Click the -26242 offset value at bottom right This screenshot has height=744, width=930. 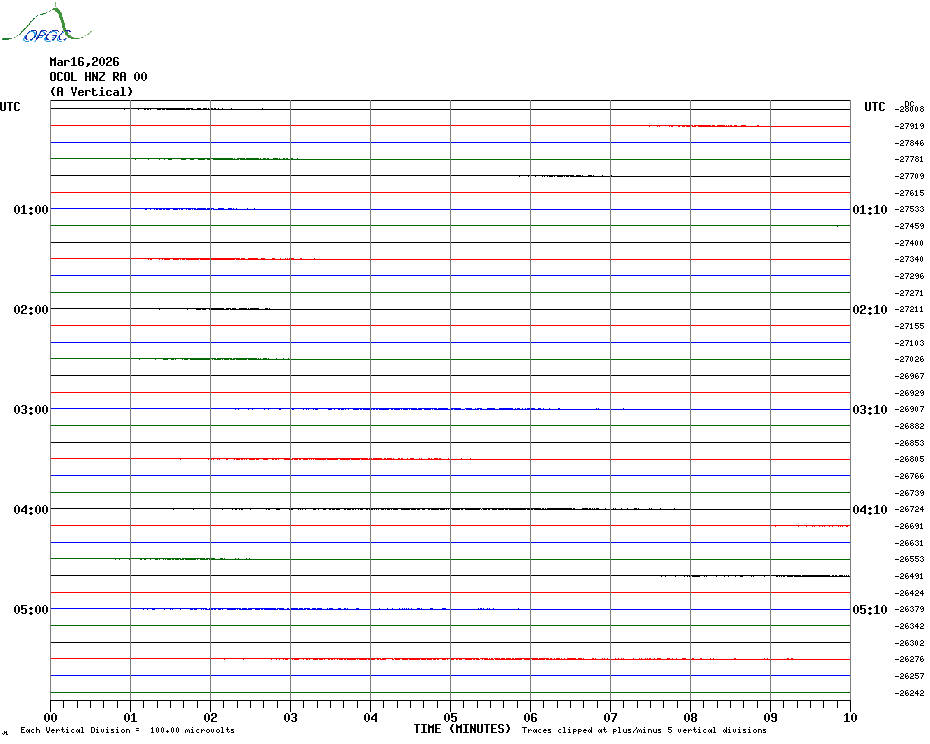coord(911,693)
